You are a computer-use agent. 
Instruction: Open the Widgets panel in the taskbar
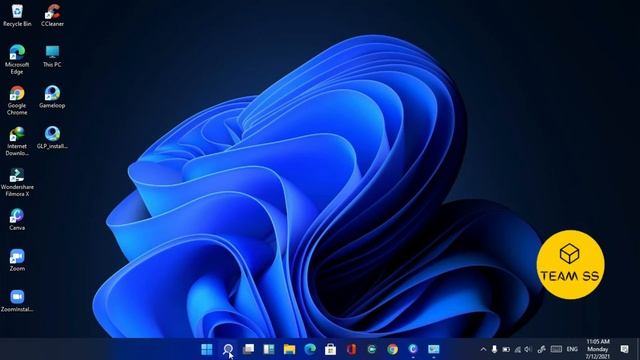[x=269, y=349]
